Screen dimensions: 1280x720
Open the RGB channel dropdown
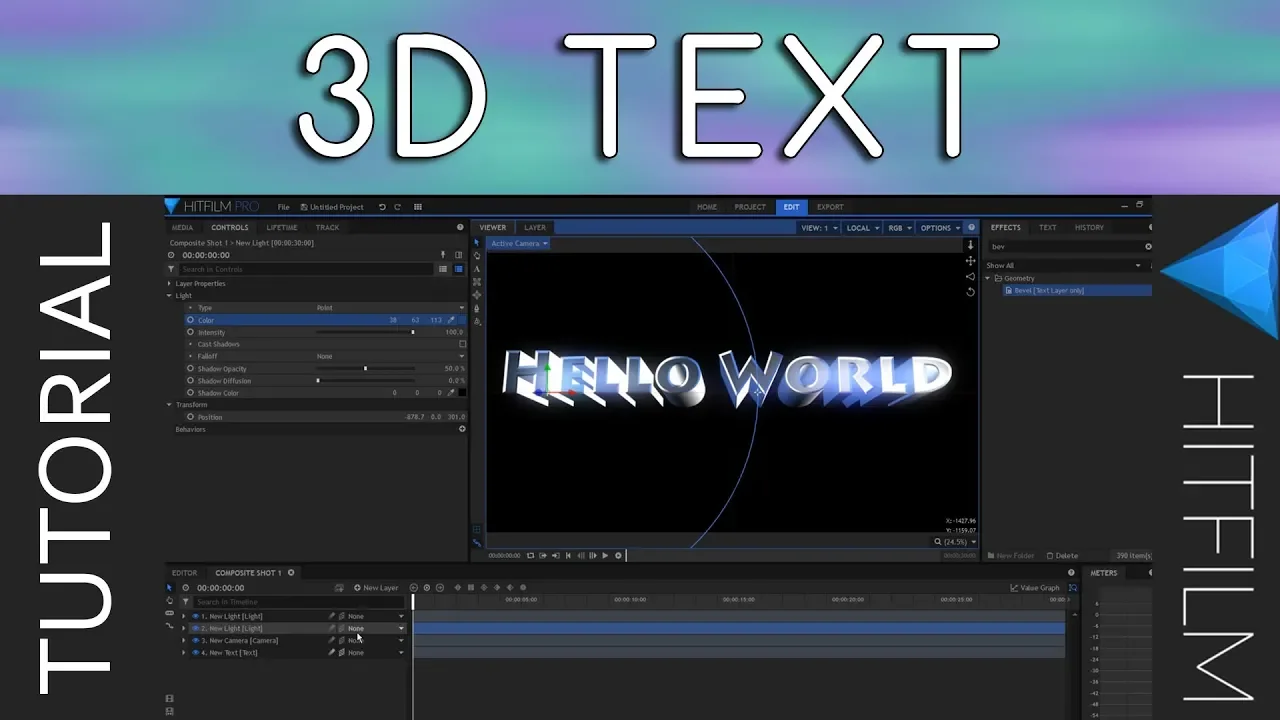pyautogui.click(x=899, y=228)
